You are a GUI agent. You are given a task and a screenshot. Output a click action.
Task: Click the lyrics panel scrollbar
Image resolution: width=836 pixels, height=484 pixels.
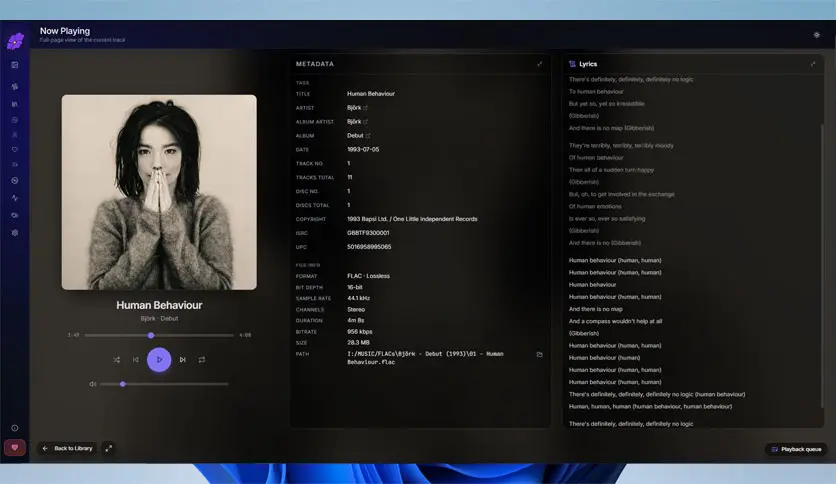point(822,267)
